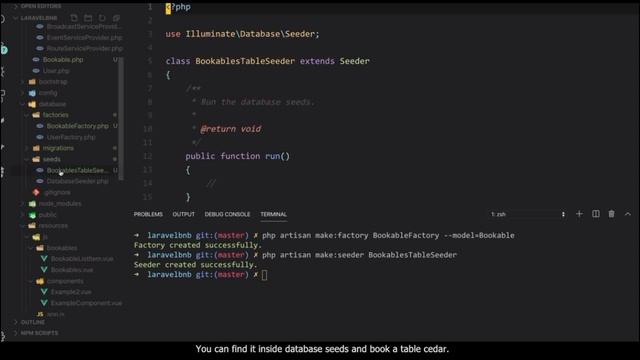Collapse the factories folder
This screenshot has width=640, height=360.
tap(56, 115)
